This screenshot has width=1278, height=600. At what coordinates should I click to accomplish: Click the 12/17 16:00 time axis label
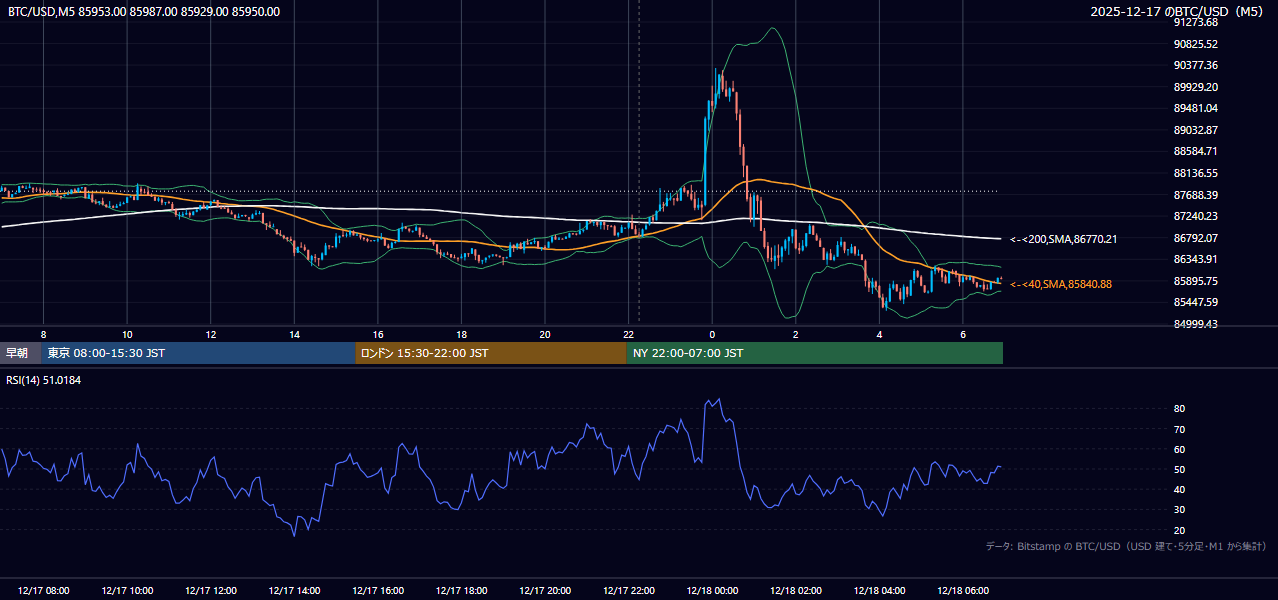click(x=378, y=591)
